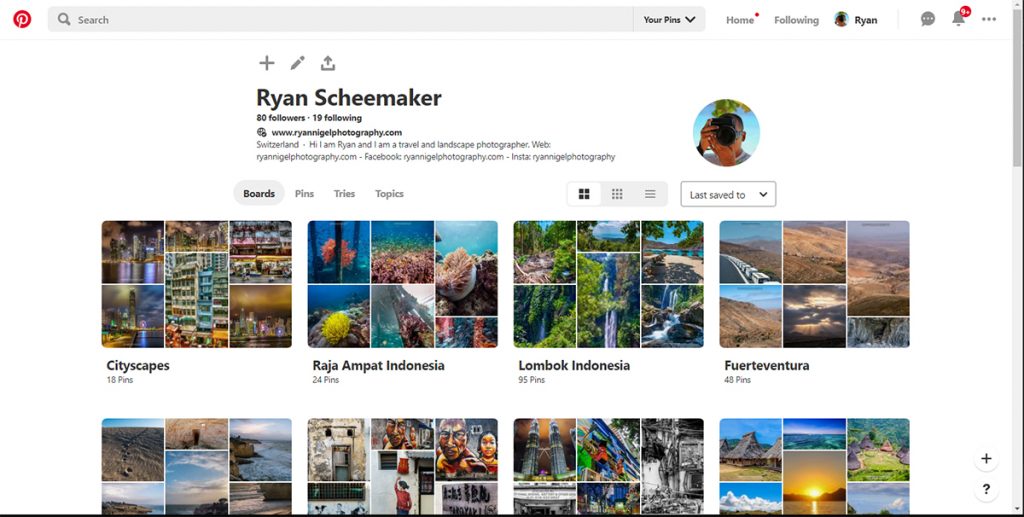Switch to wide board grid view
The width and height of the screenshot is (1024, 517).
[x=584, y=194]
